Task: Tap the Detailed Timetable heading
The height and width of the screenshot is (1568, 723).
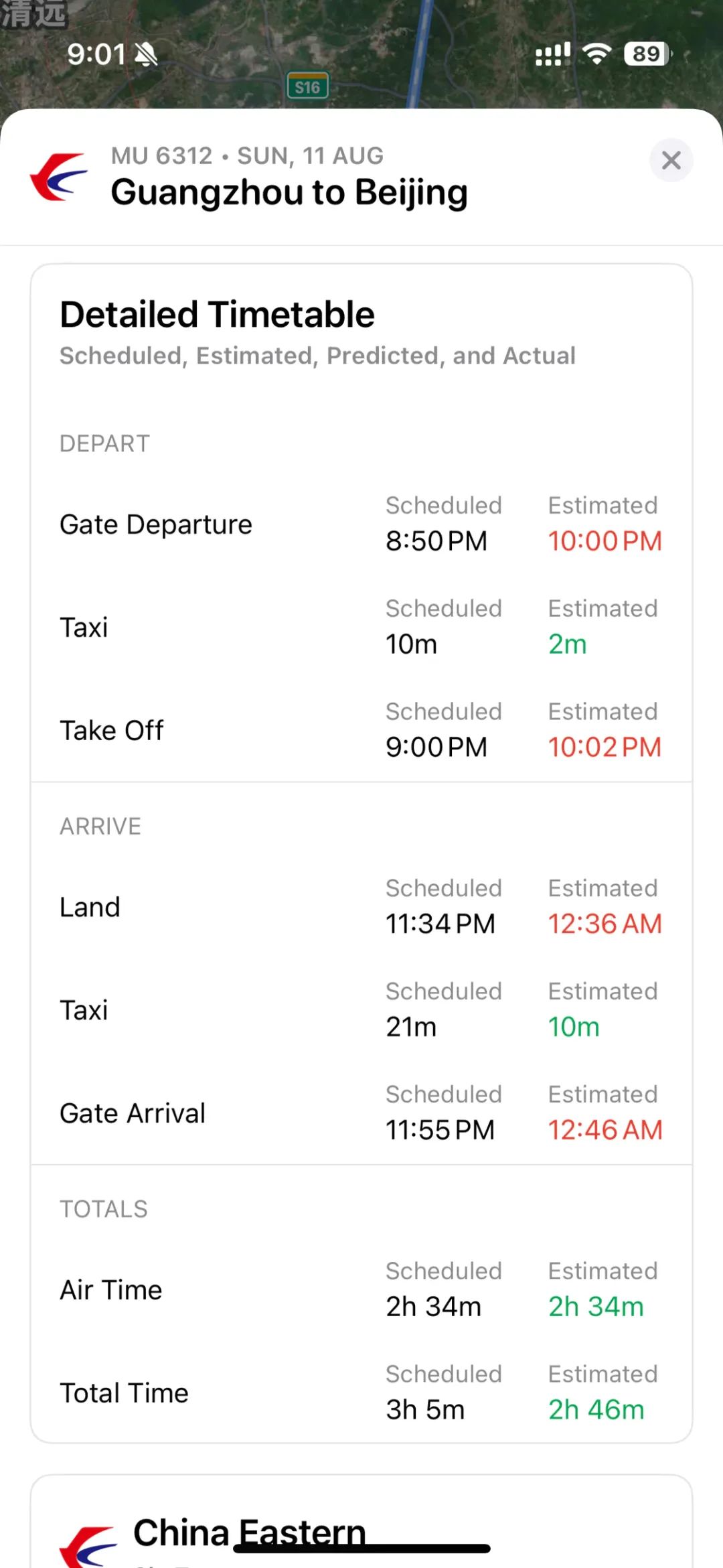Action: (x=217, y=314)
